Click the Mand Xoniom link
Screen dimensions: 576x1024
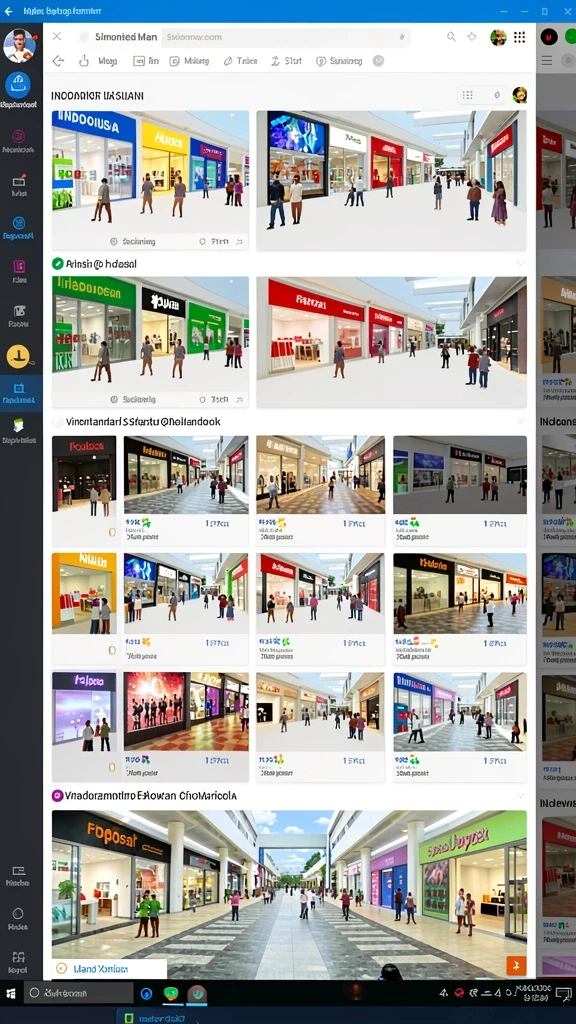click(x=101, y=969)
